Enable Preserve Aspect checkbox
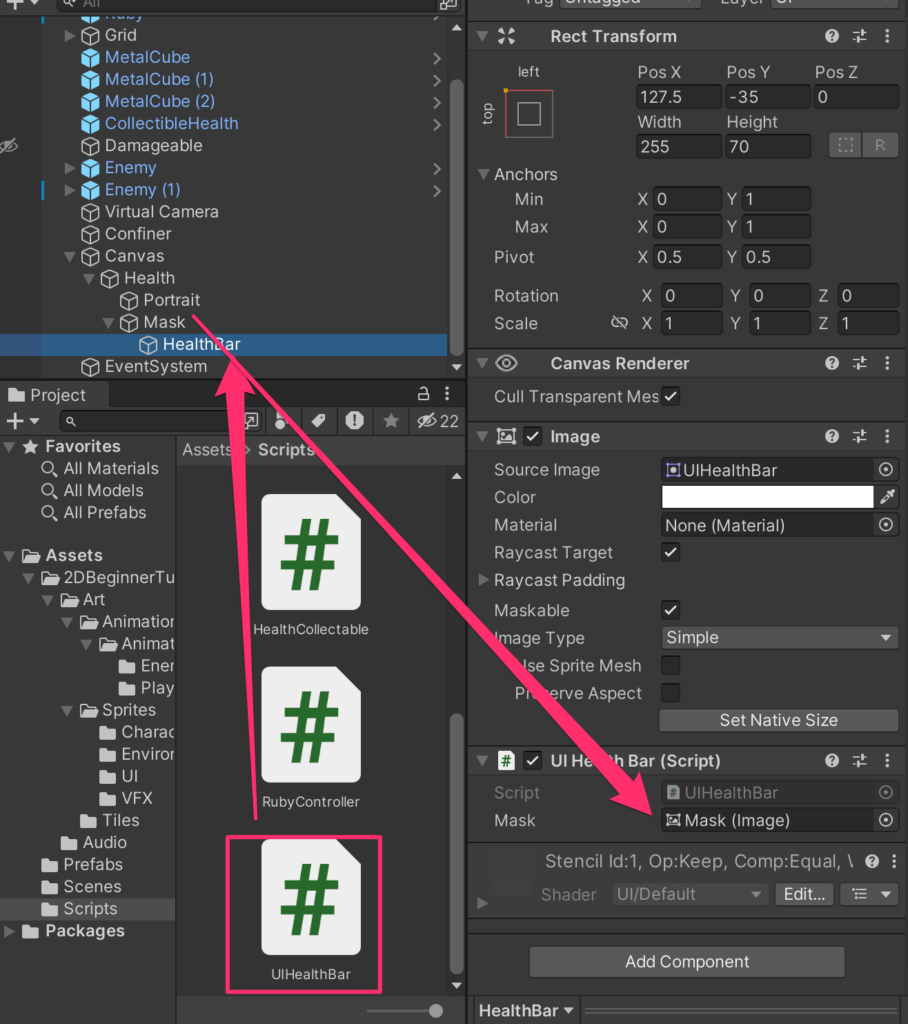Image resolution: width=908 pixels, height=1024 pixels. click(x=670, y=692)
